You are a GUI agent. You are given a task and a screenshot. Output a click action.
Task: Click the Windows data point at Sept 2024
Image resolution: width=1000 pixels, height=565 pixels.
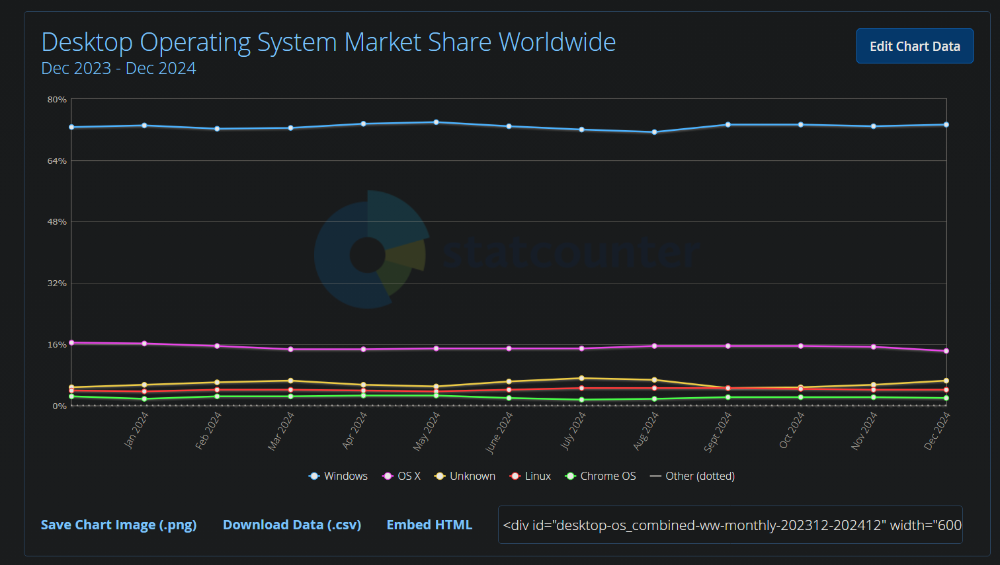click(728, 125)
